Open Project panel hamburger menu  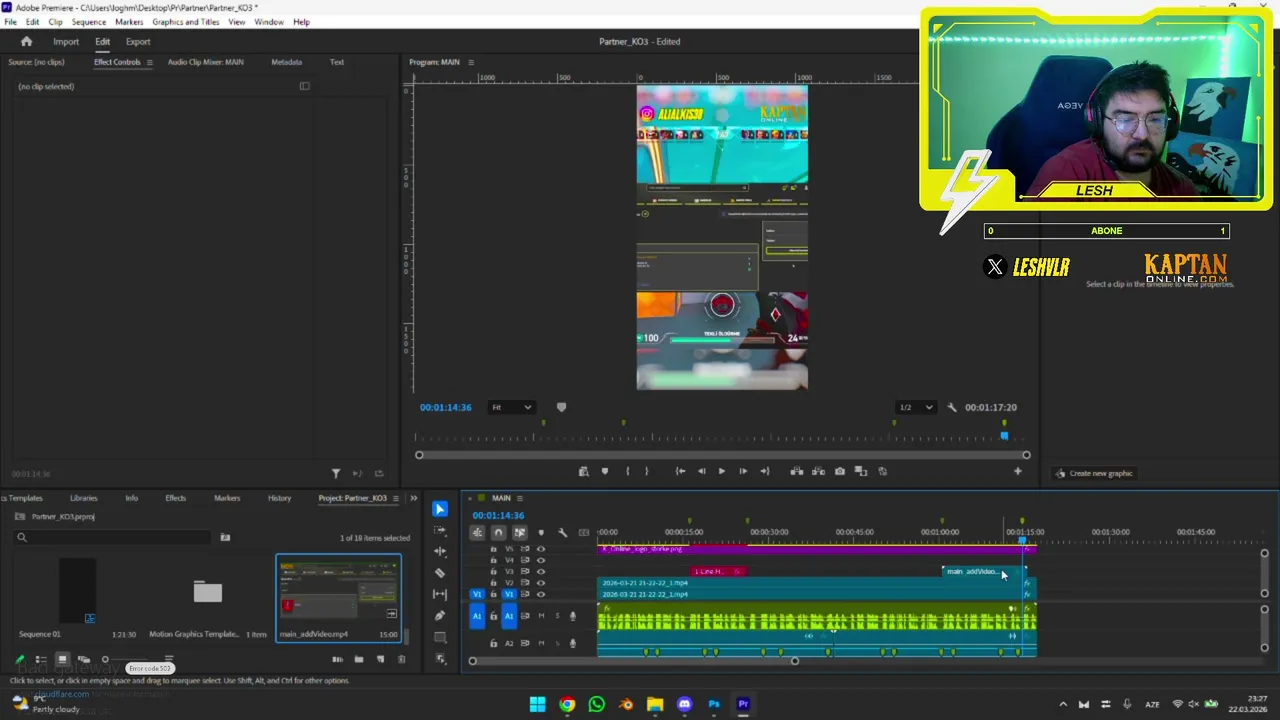pos(397,498)
